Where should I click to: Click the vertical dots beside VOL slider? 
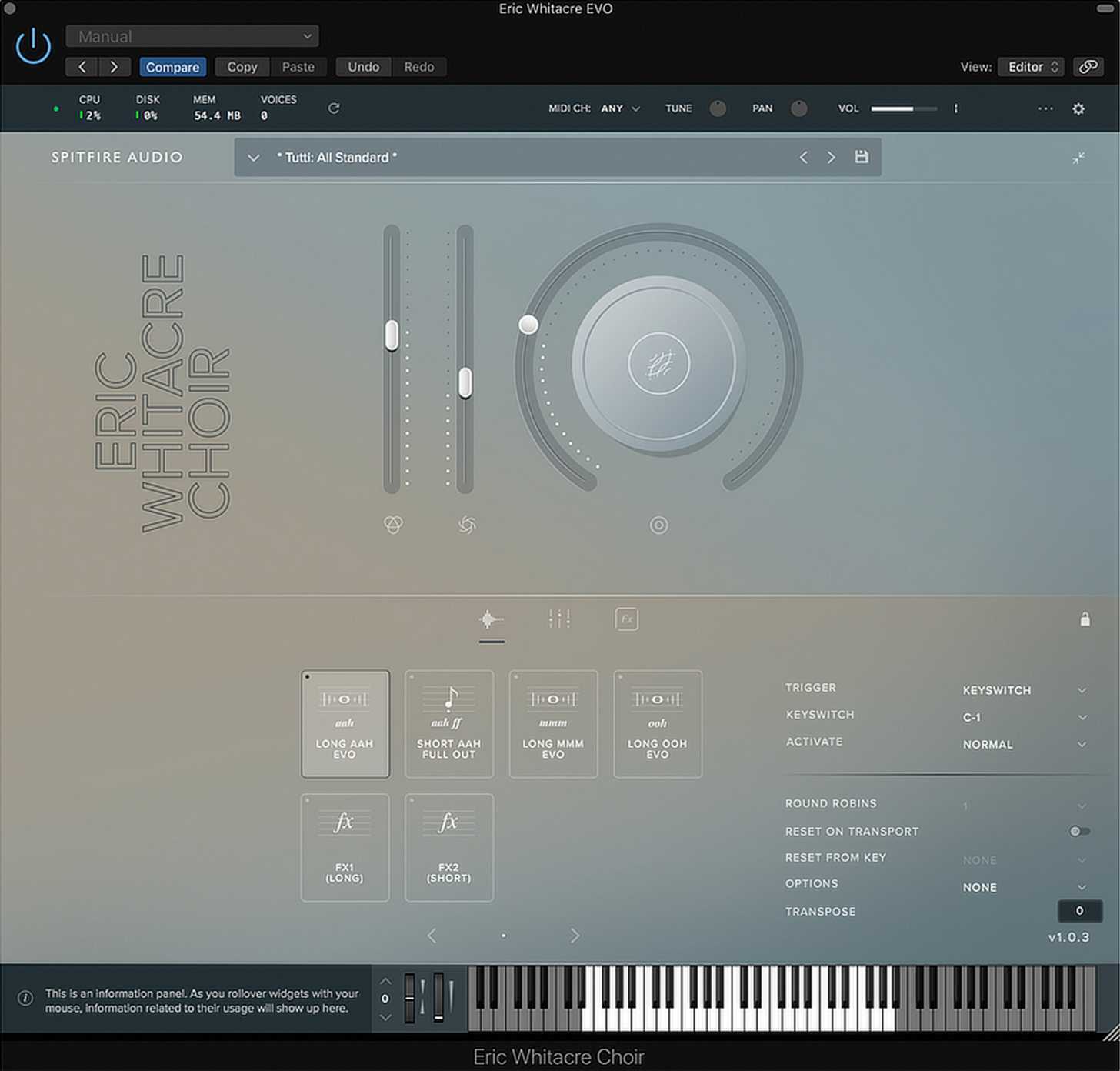(x=955, y=108)
